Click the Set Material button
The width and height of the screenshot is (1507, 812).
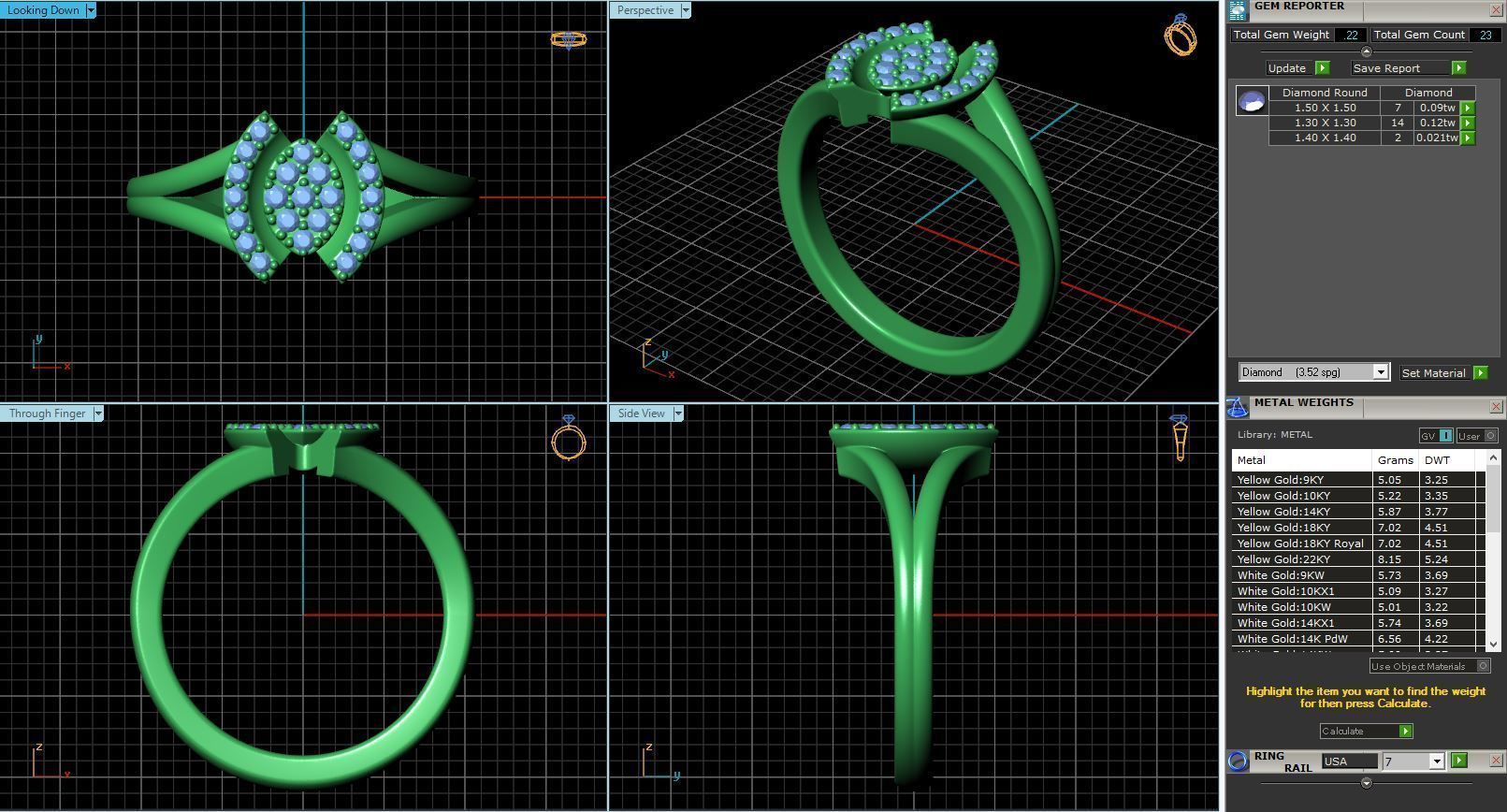(x=1434, y=373)
